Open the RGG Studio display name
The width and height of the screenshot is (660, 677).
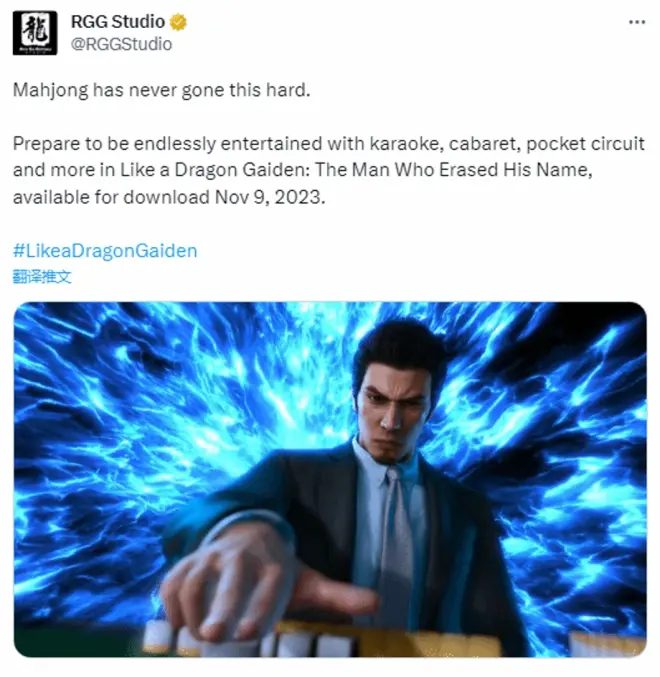pyautogui.click(x=118, y=22)
